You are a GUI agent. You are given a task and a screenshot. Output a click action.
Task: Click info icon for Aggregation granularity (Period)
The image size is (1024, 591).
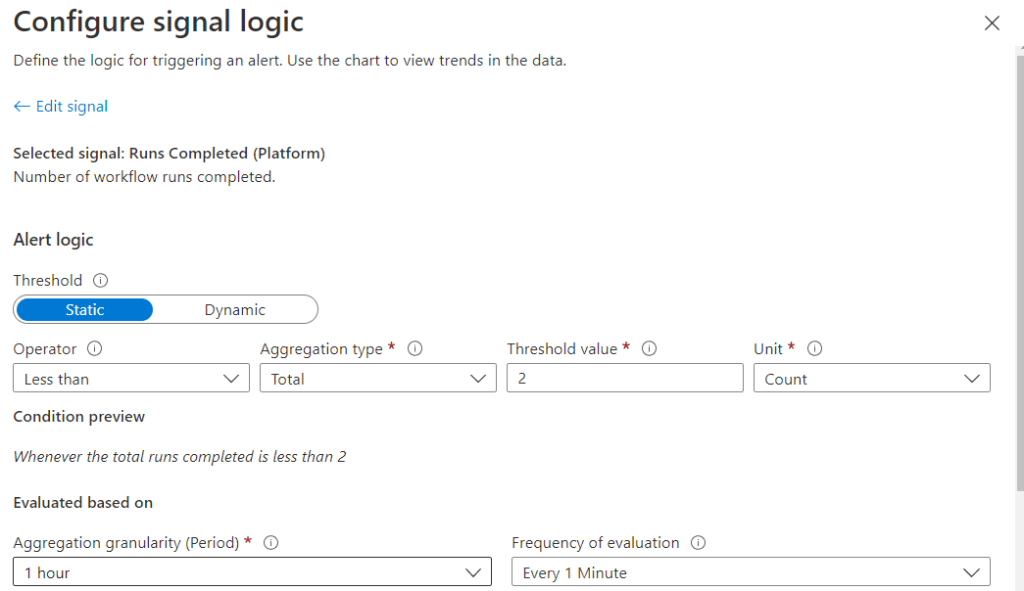tap(270, 543)
